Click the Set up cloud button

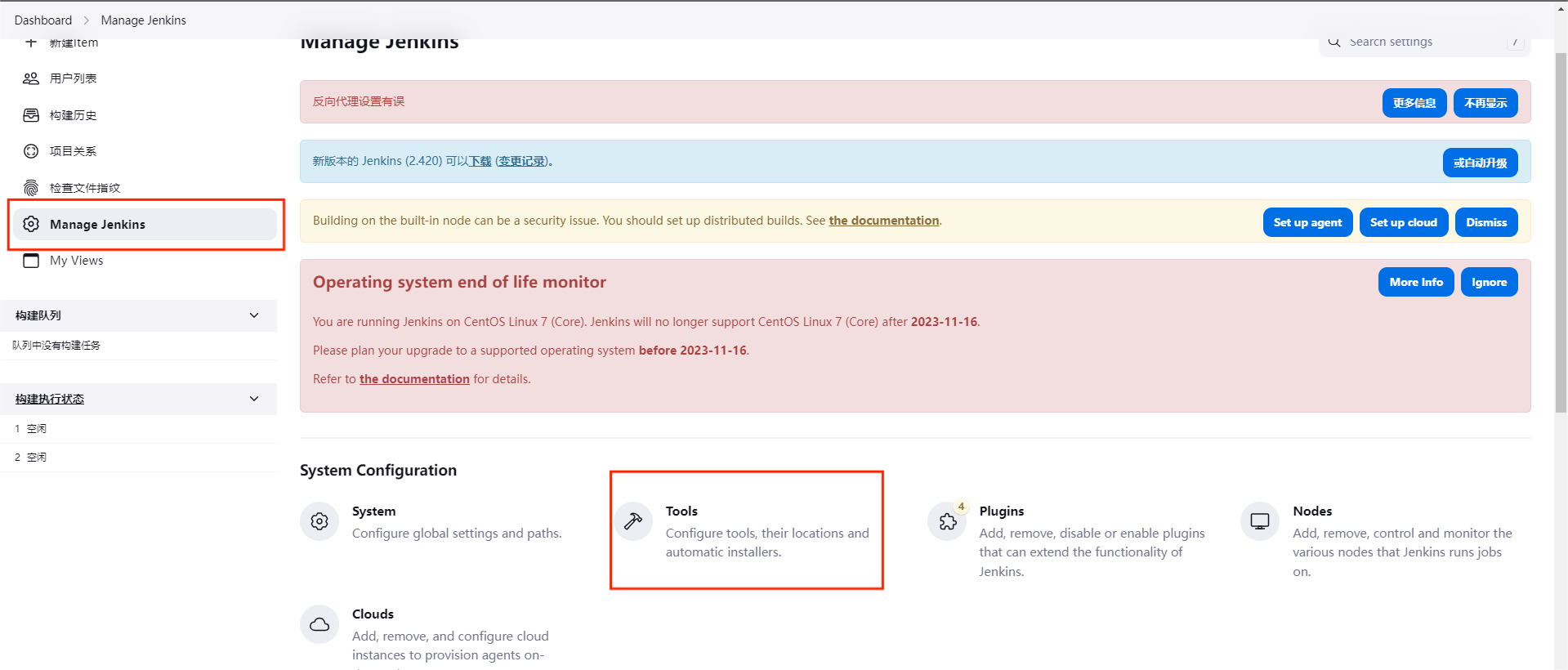1404,222
